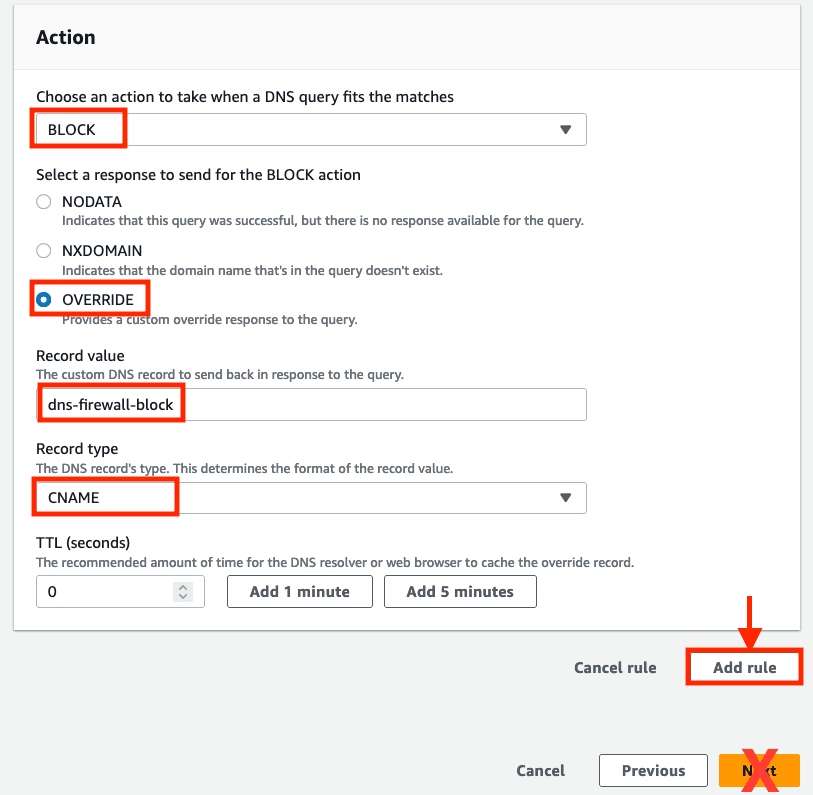Click the orange Next button
The height and width of the screenshot is (795, 813).
pyautogui.click(x=759, y=771)
